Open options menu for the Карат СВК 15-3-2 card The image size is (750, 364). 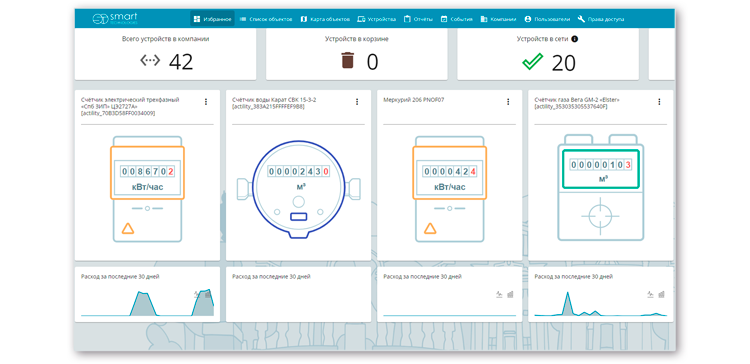tap(357, 101)
